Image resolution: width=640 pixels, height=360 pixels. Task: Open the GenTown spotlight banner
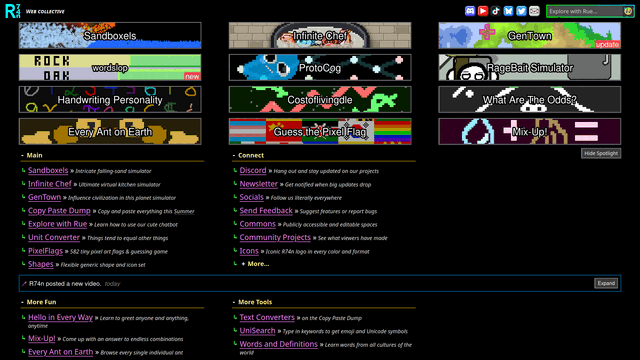coord(530,36)
